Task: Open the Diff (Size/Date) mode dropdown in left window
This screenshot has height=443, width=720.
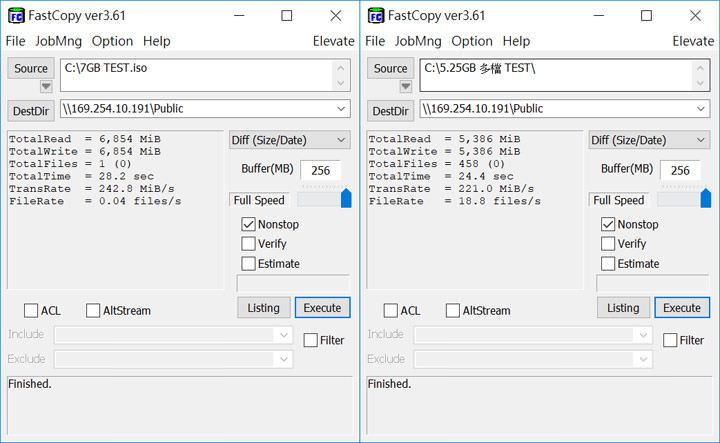Action: 288,140
